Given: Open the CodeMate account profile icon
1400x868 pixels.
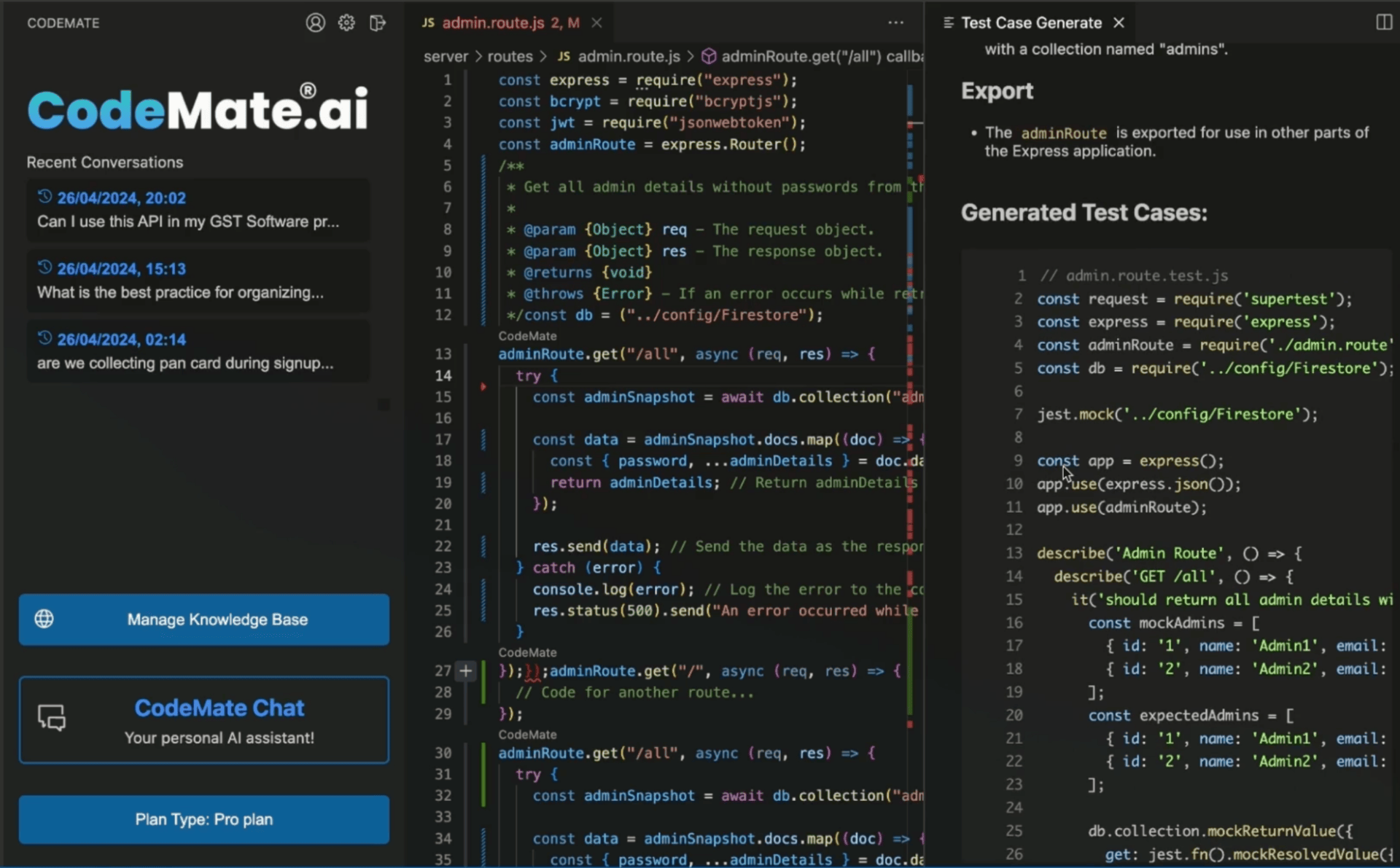Looking at the screenshot, I should [315, 23].
